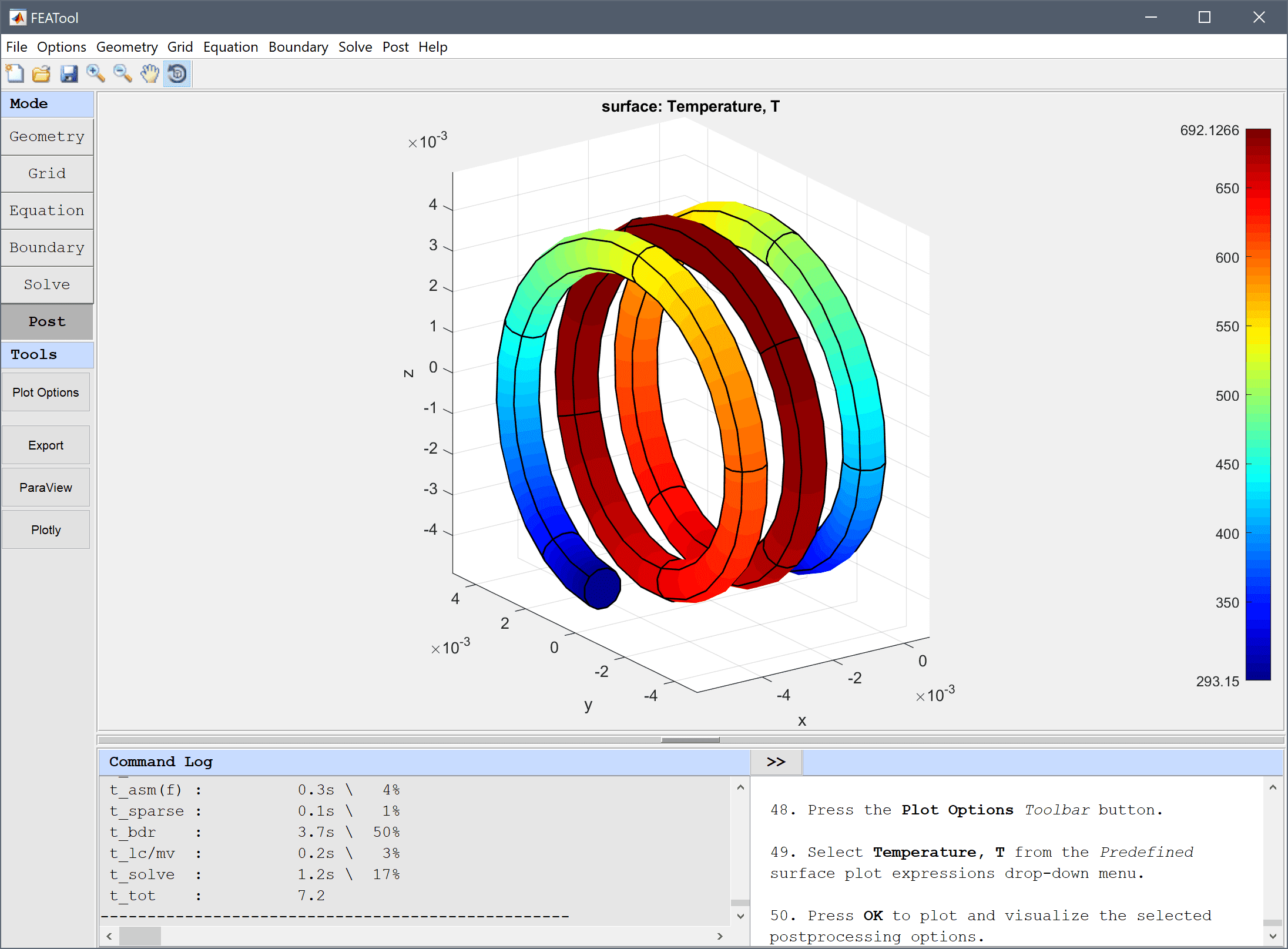Click the y axis label
The height and width of the screenshot is (949, 1288).
pos(588,705)
